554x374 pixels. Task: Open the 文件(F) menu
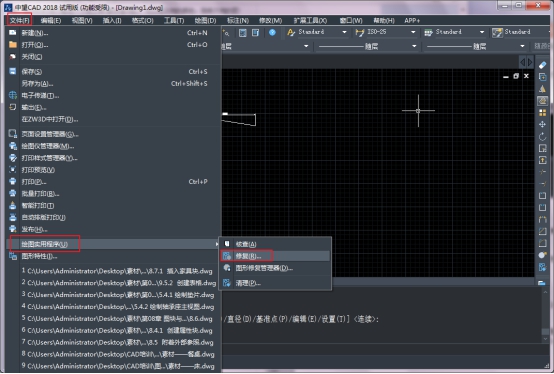click(x=19, y=20)
